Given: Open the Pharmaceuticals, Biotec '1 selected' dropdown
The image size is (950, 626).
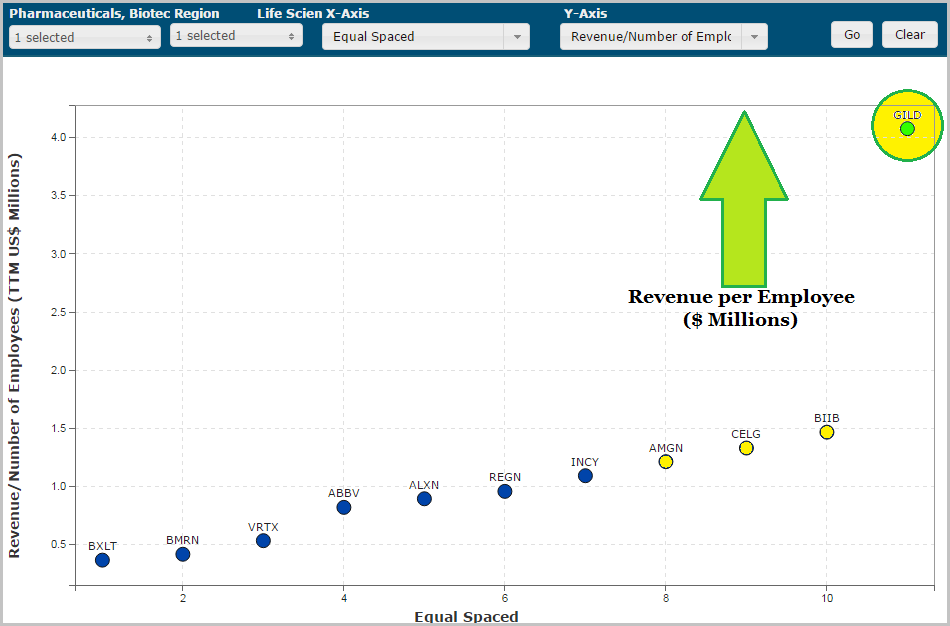Looking at the screenshot, I should pyautogui.click(x=85, y=37).
